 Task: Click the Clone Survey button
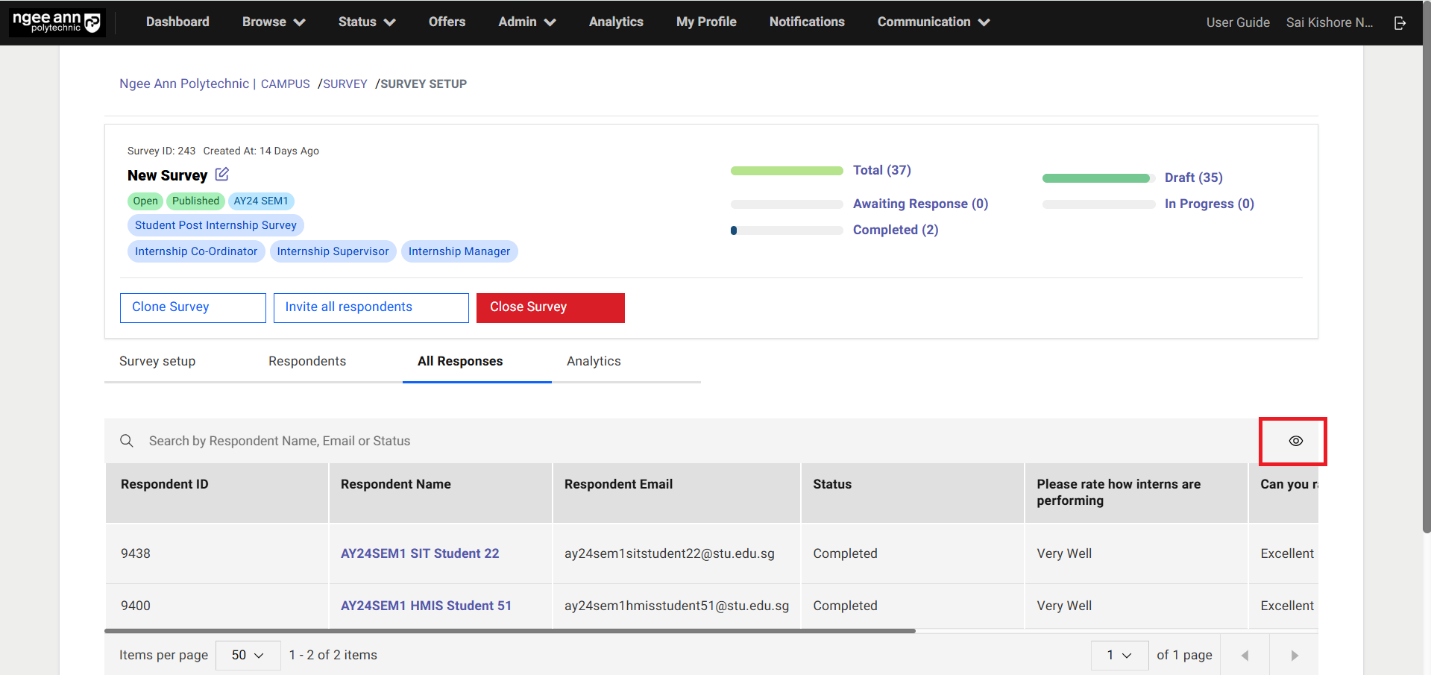[192, 307]
